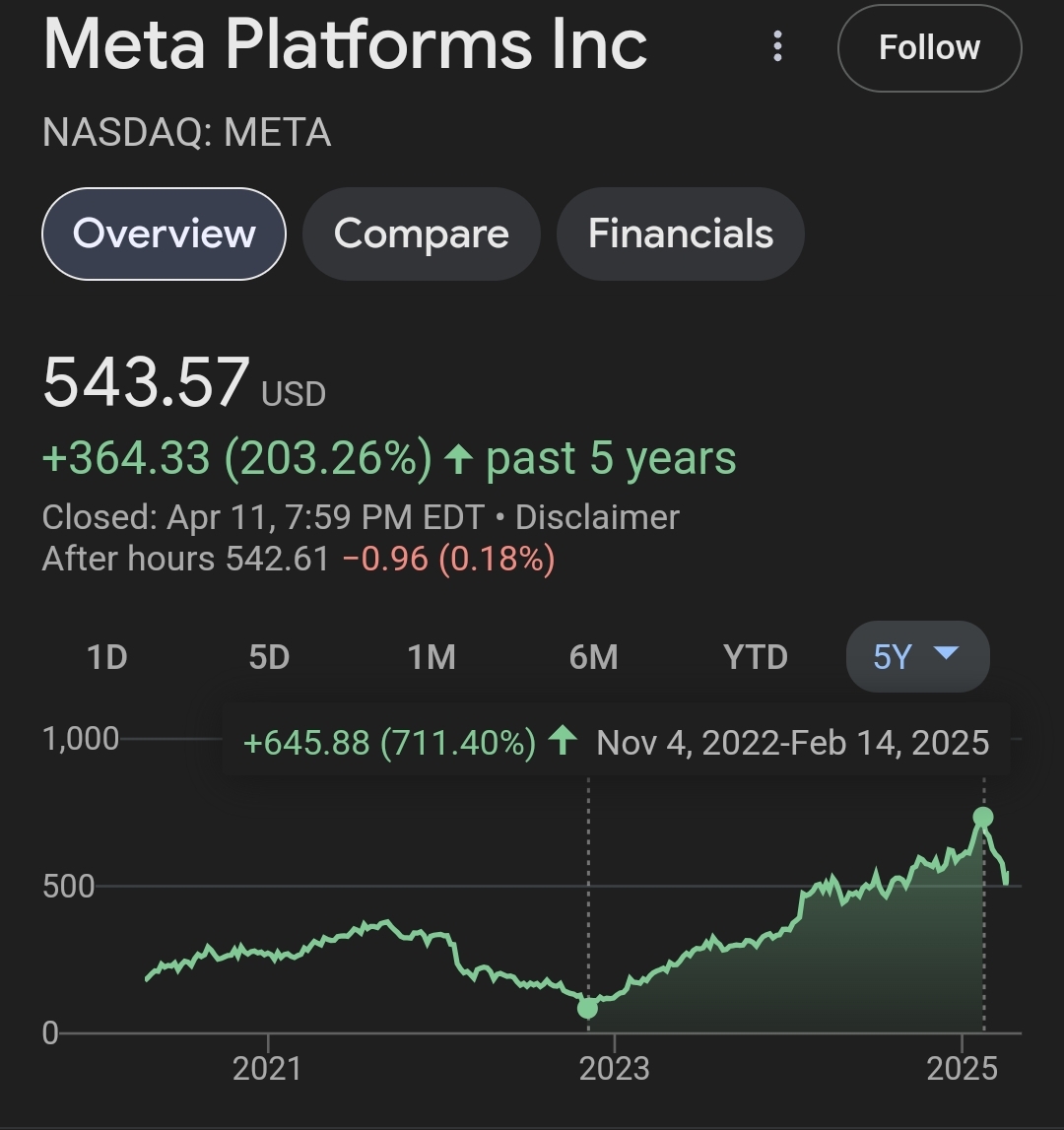Click the tooltip date range text
Image resolution: width=1064 pixels, height=1130 pixels.
click(x=792, y=742)
